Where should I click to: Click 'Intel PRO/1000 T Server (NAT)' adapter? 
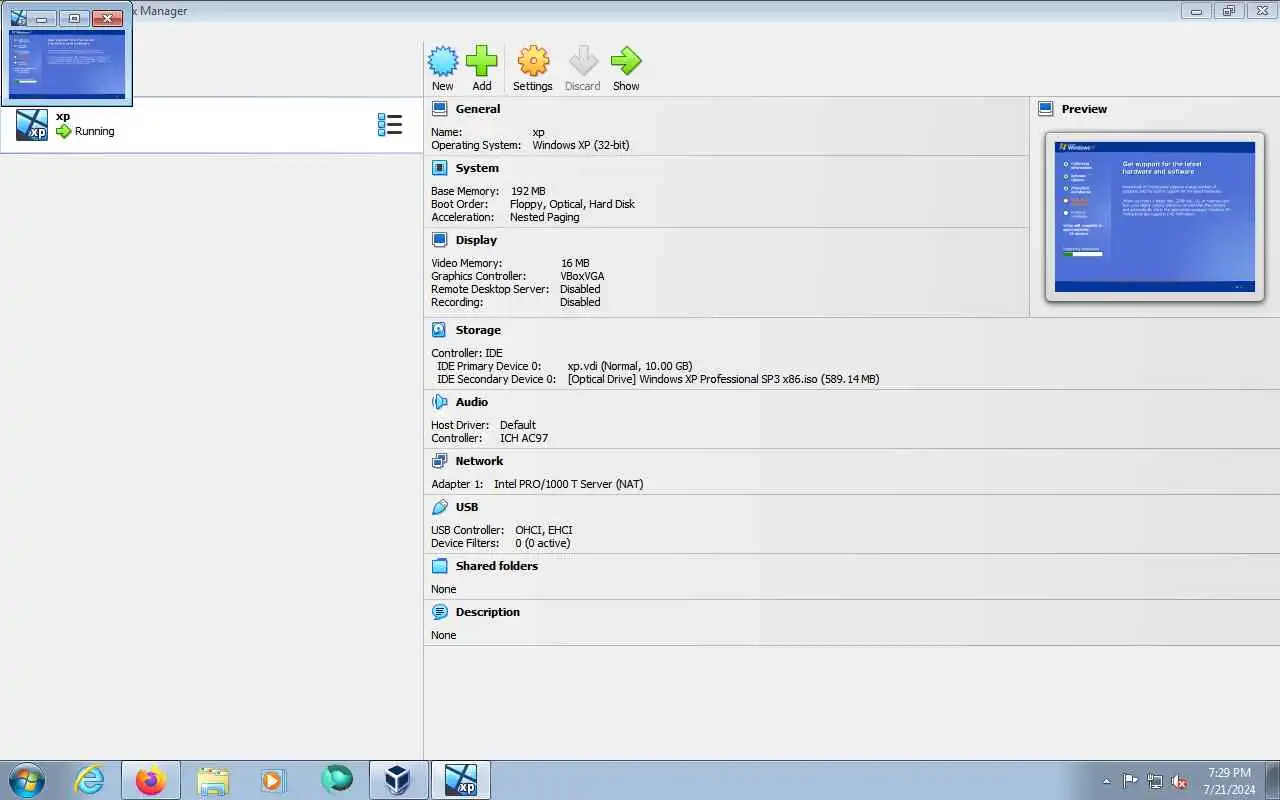pyautogui.click(x=569, y=484)
